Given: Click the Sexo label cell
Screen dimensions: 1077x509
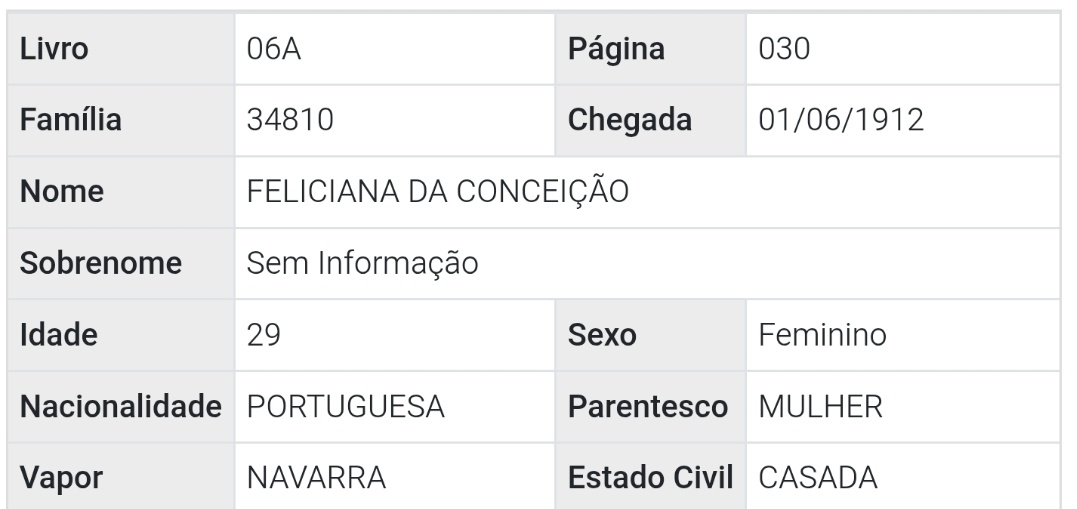Looking at the screenshot, I should tap(603, 334).
